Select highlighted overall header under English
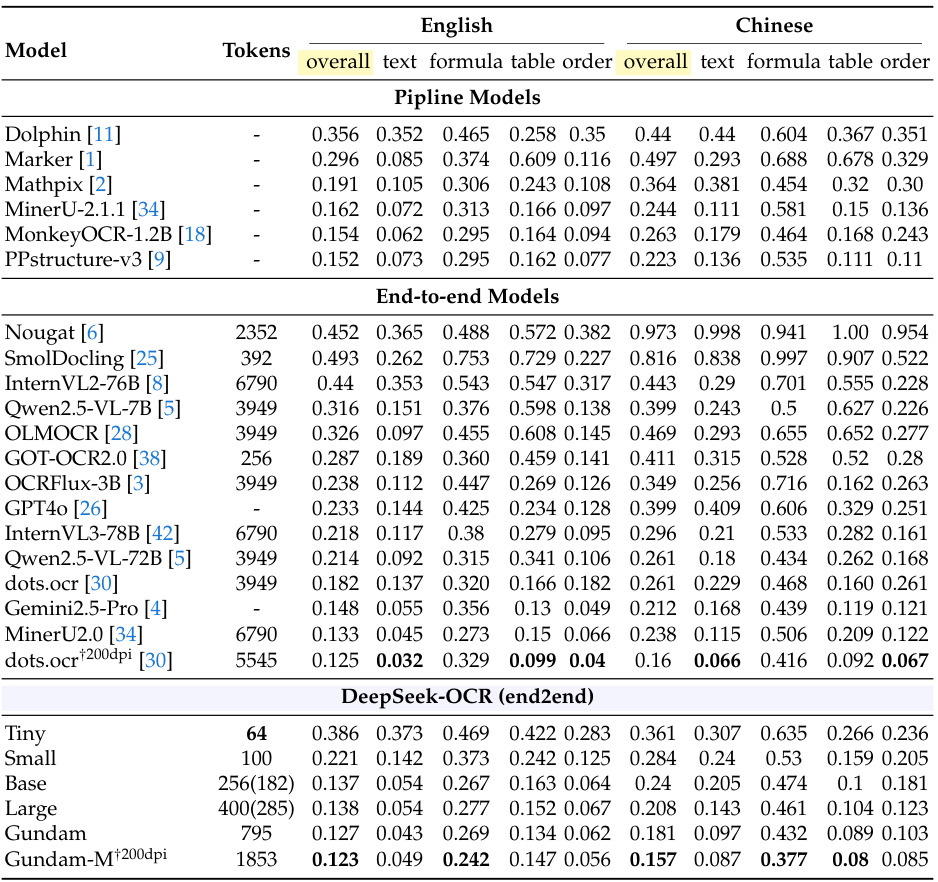Screen dimensions: 938x882 tap(337, 62)
